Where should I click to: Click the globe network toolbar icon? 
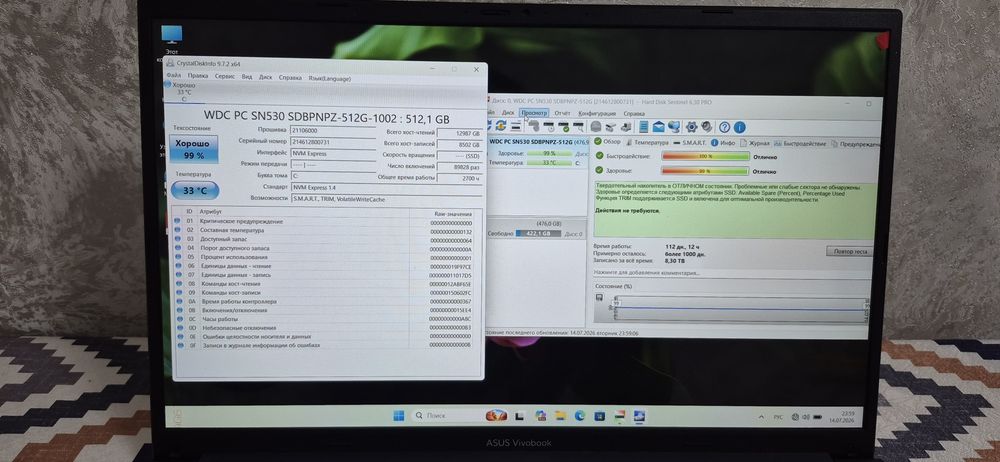(x=674, y=126)
